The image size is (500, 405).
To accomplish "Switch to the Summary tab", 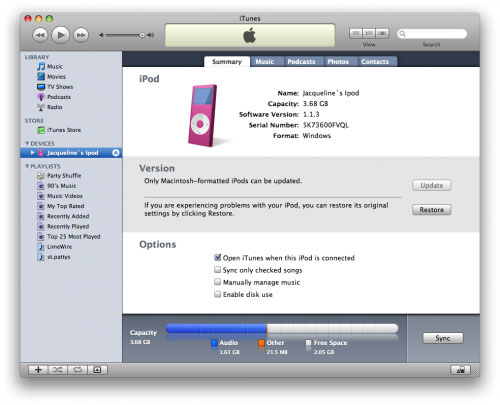I will pyautogui.click(x=227, y=62).
